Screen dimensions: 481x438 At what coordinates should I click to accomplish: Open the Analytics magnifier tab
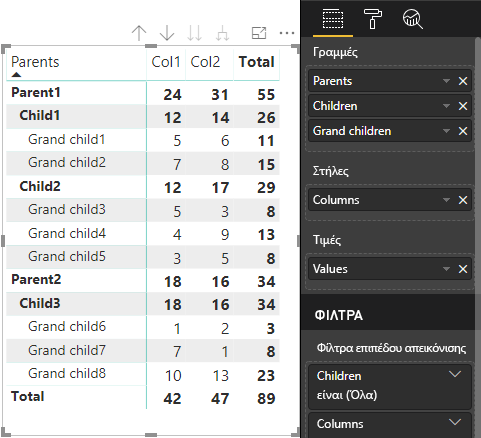pyautogui.click(x=413, y=19)
